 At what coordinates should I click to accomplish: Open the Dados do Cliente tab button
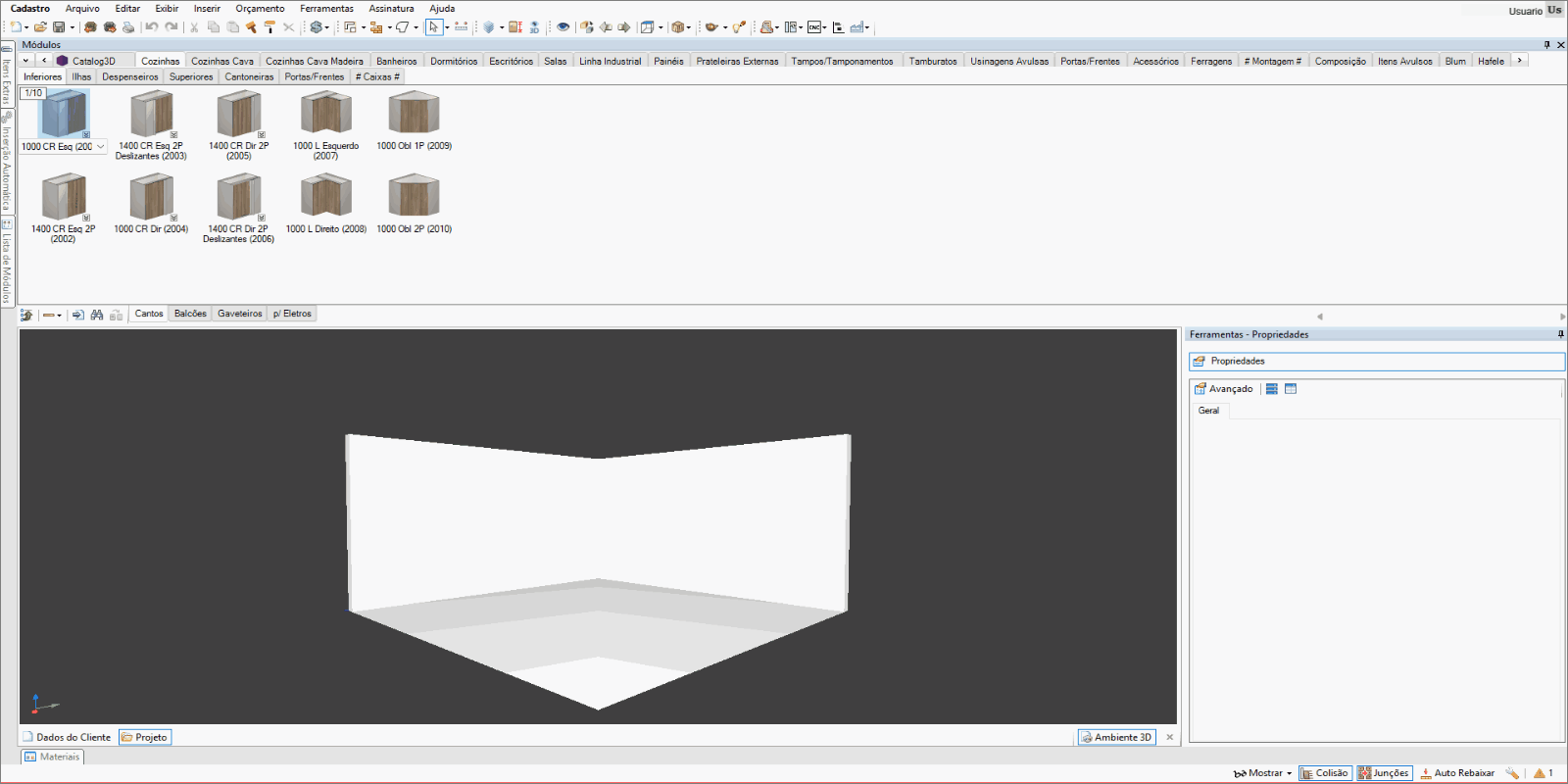coord(67,737)
